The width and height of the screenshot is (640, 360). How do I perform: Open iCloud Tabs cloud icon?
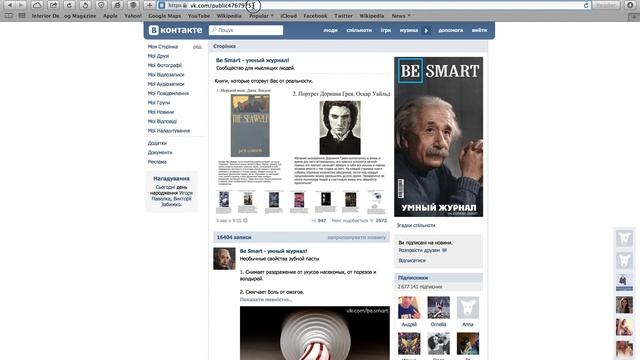[37, 5]
